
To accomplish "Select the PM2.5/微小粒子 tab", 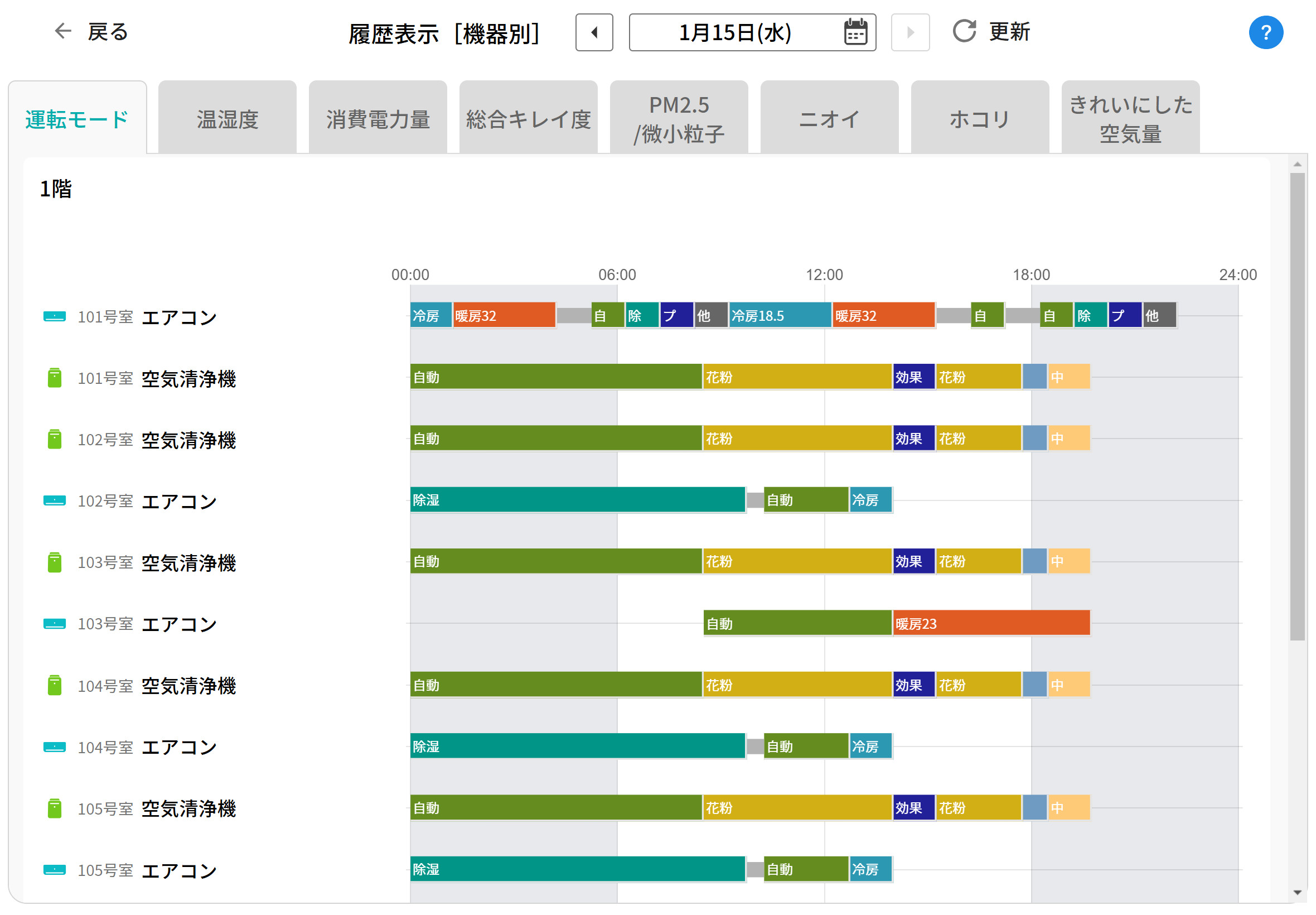I will coord(679,119).
